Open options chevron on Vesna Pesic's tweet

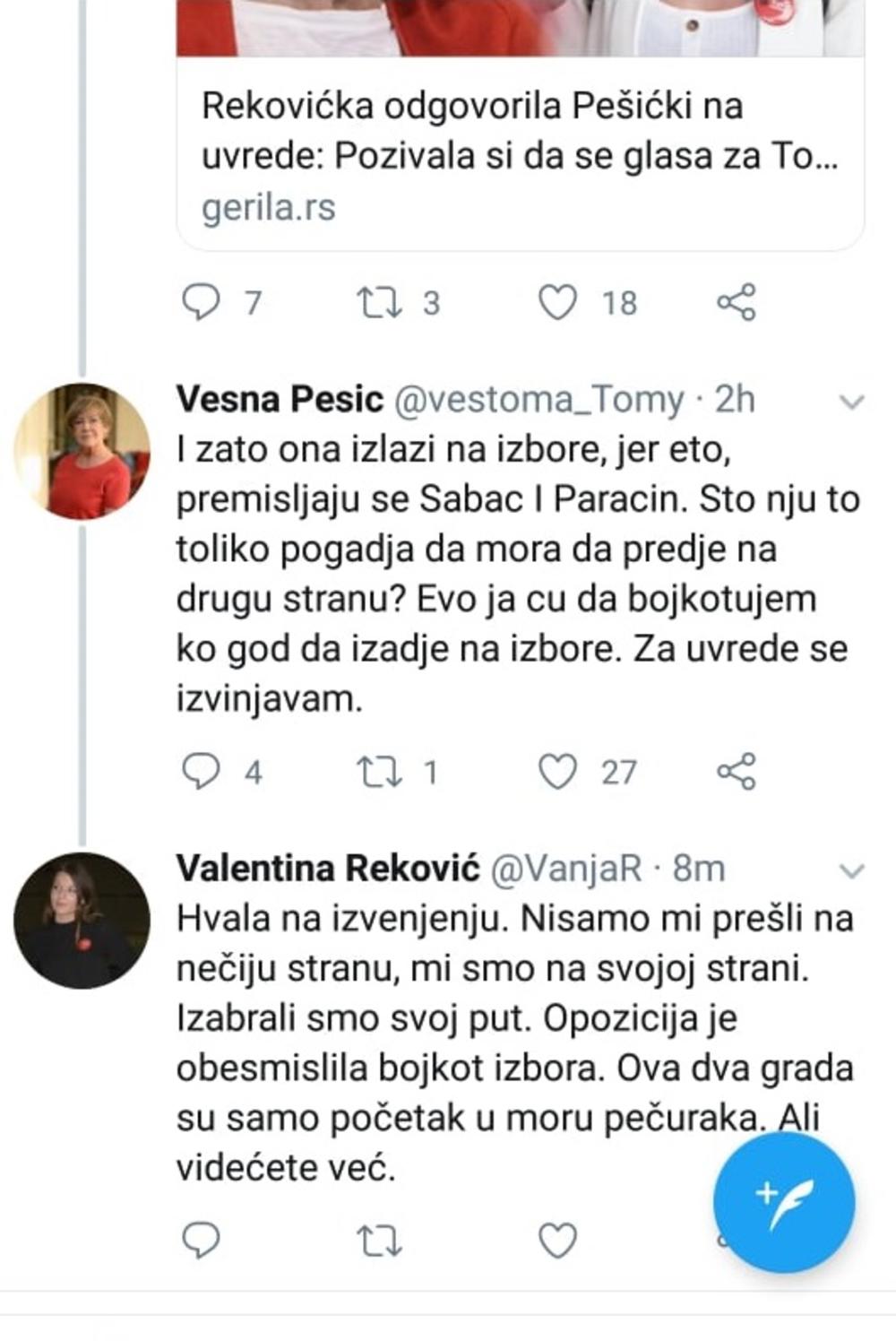pos(852,402)
